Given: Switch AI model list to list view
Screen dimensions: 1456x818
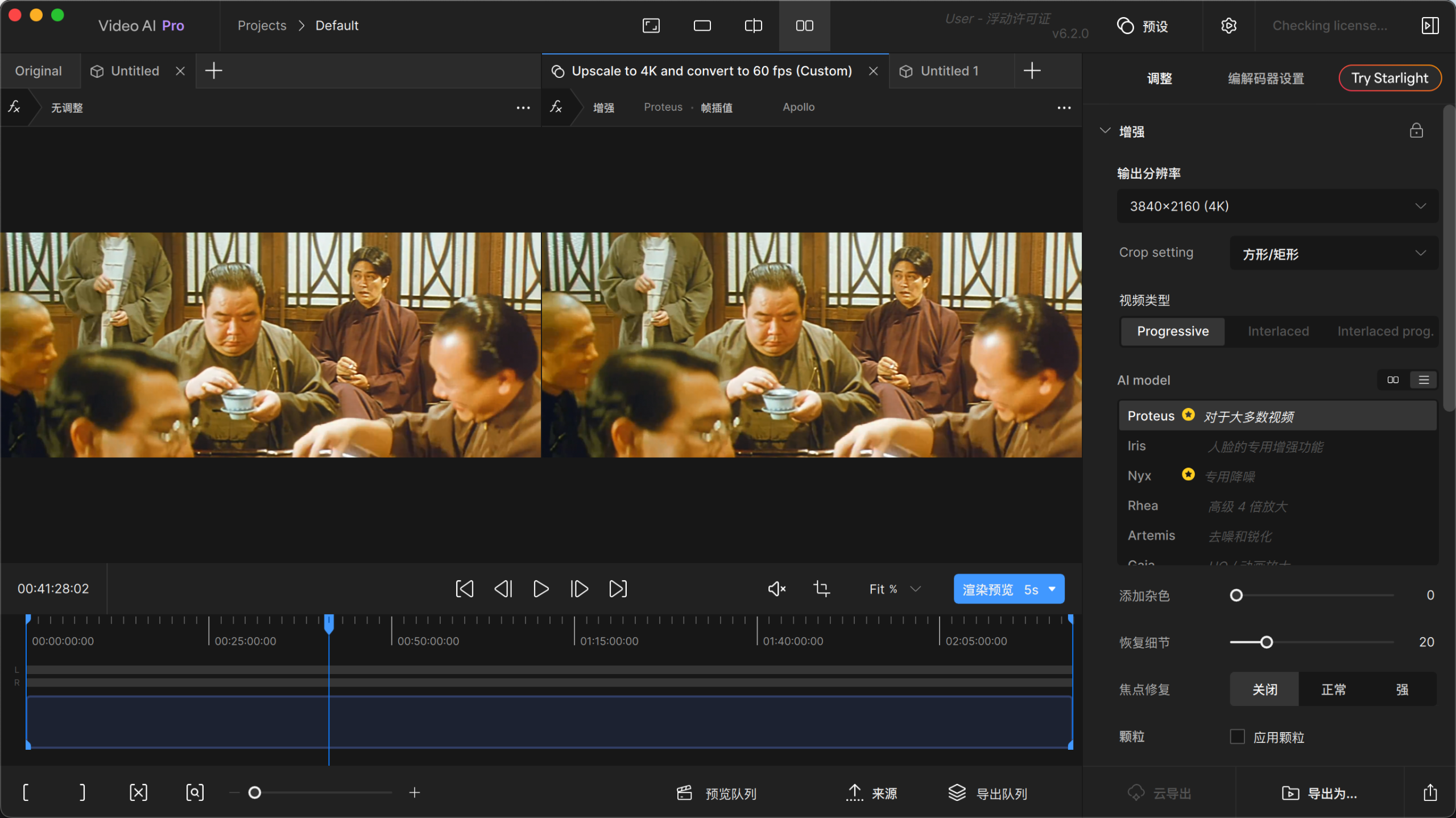Looking at the screenshot, I should pos(1424,380).
